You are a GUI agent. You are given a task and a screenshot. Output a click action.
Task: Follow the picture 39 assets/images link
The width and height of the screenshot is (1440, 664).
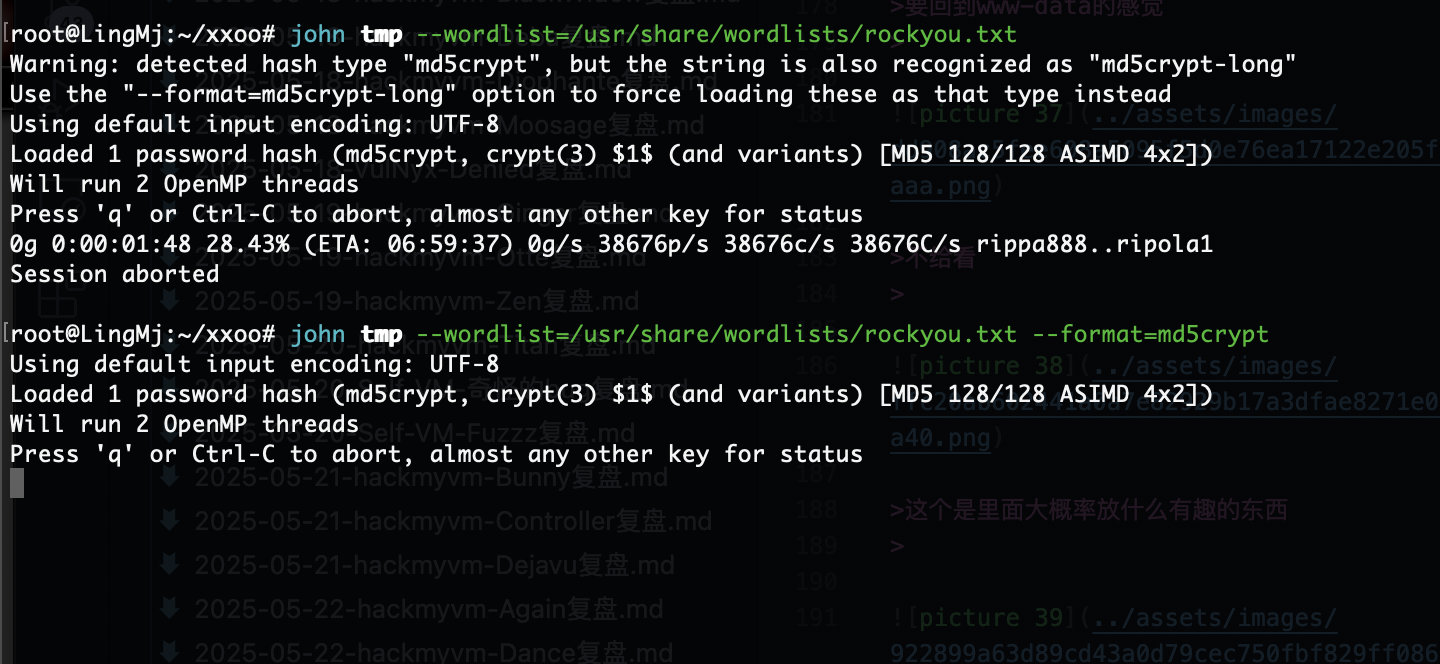[1214, 618]
